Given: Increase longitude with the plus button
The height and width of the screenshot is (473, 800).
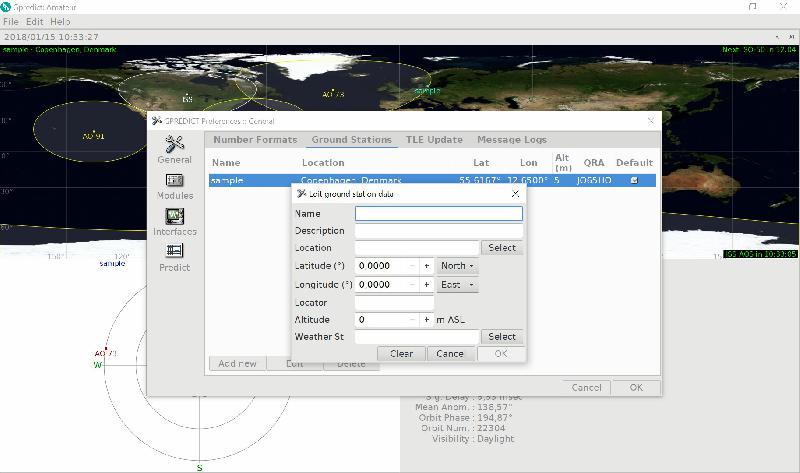Looking at the screenshot, I should pos(427,285).
